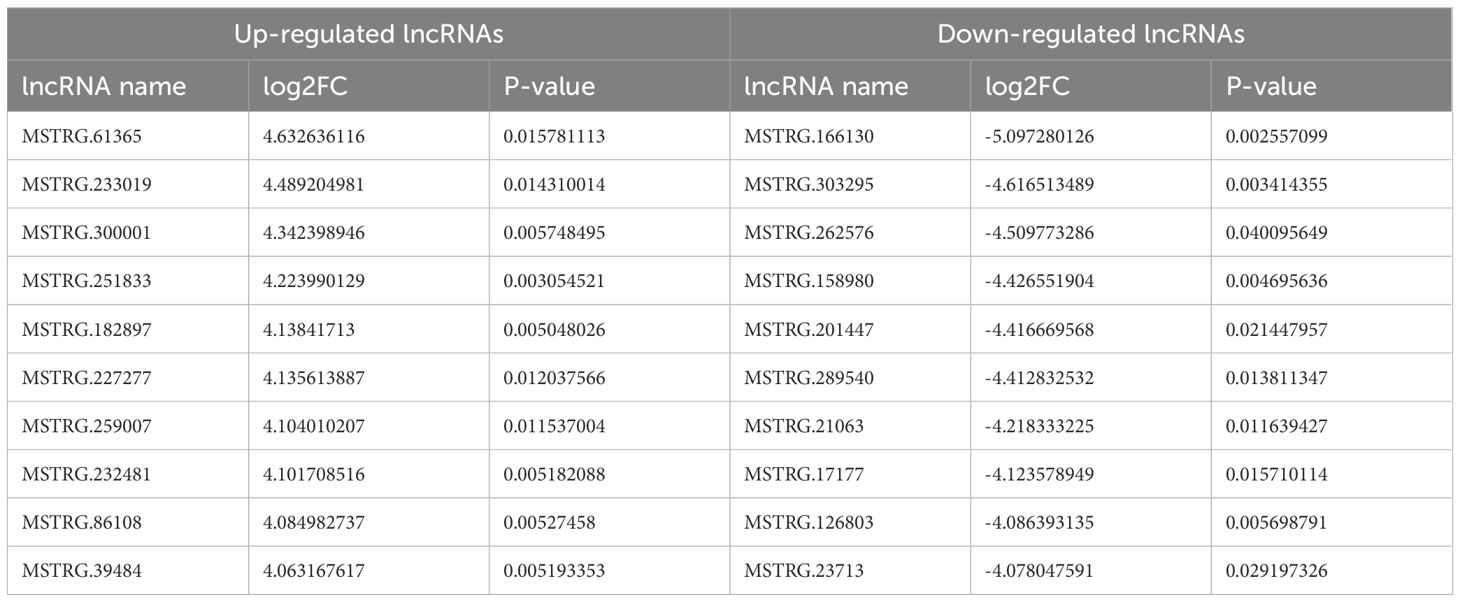Click P-value 0.040095649

click(1277, 233)
